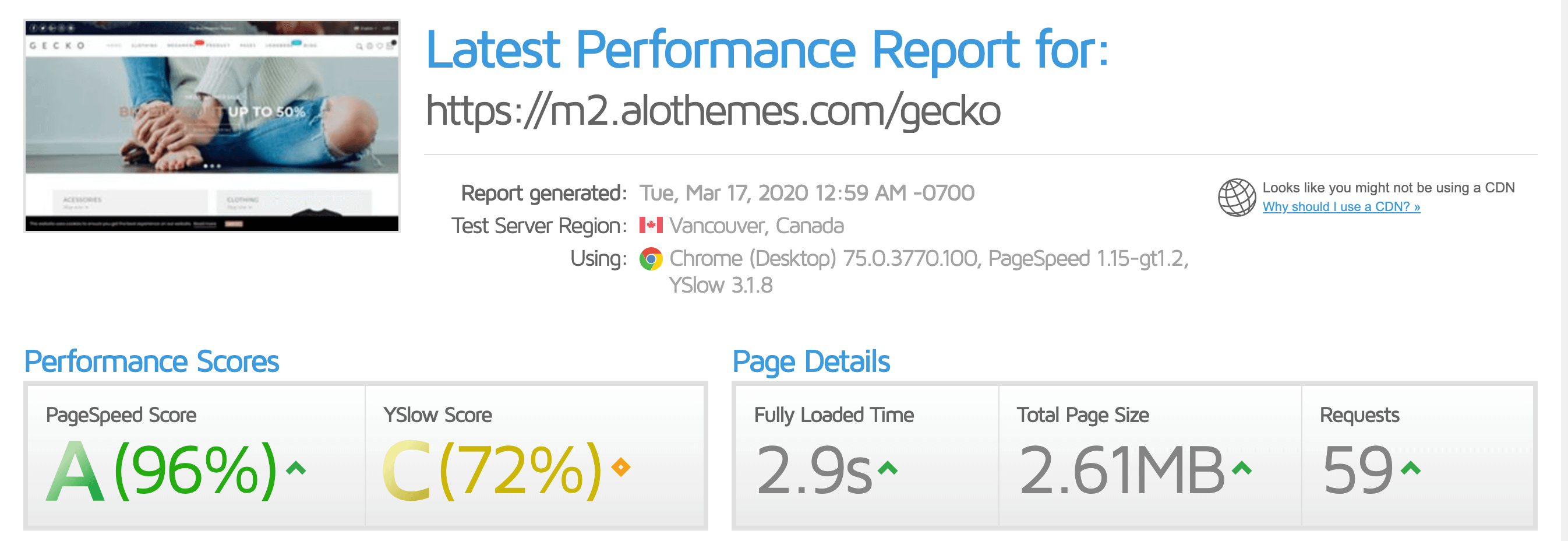Image resolution: width=1568 pixels, height=541 pixels.
Task: Select the C (72%) YSlow grade
Action: click(492, 470)
